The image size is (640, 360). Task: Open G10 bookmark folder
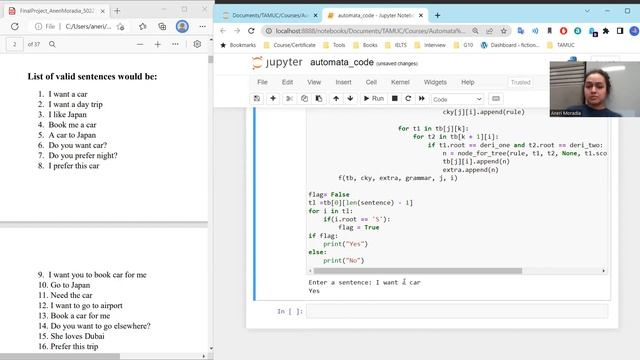tap(463, 45)
